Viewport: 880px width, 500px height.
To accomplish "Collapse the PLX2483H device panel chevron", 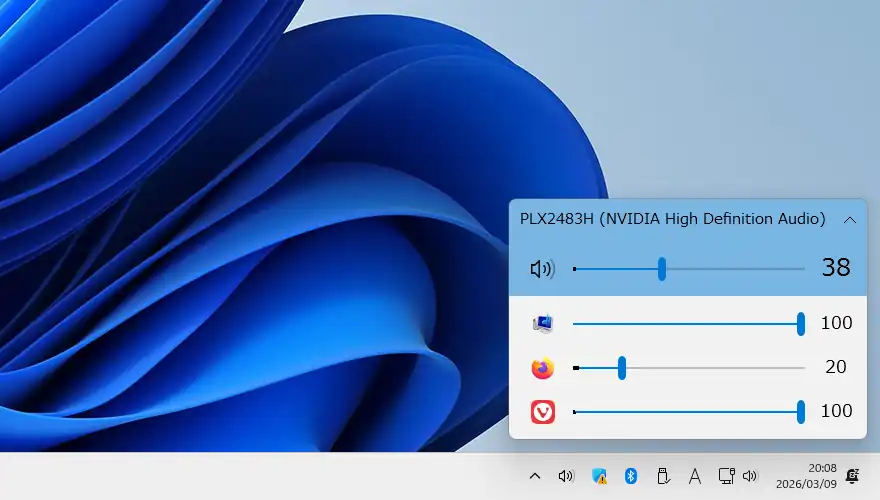I will [850, 219].
